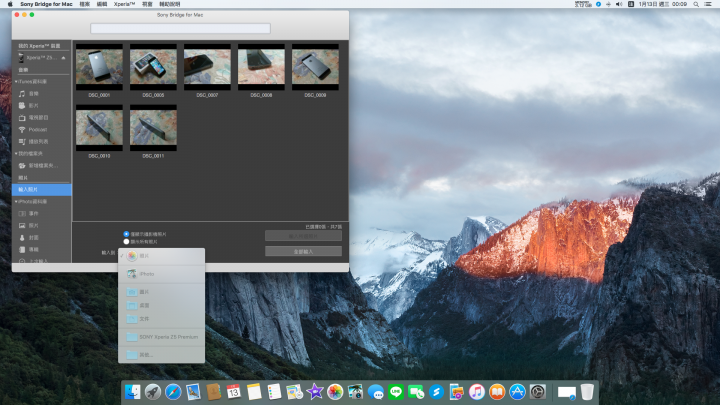Open Launchpad from the Dock

pyautogui.click(x=153, y=392)
